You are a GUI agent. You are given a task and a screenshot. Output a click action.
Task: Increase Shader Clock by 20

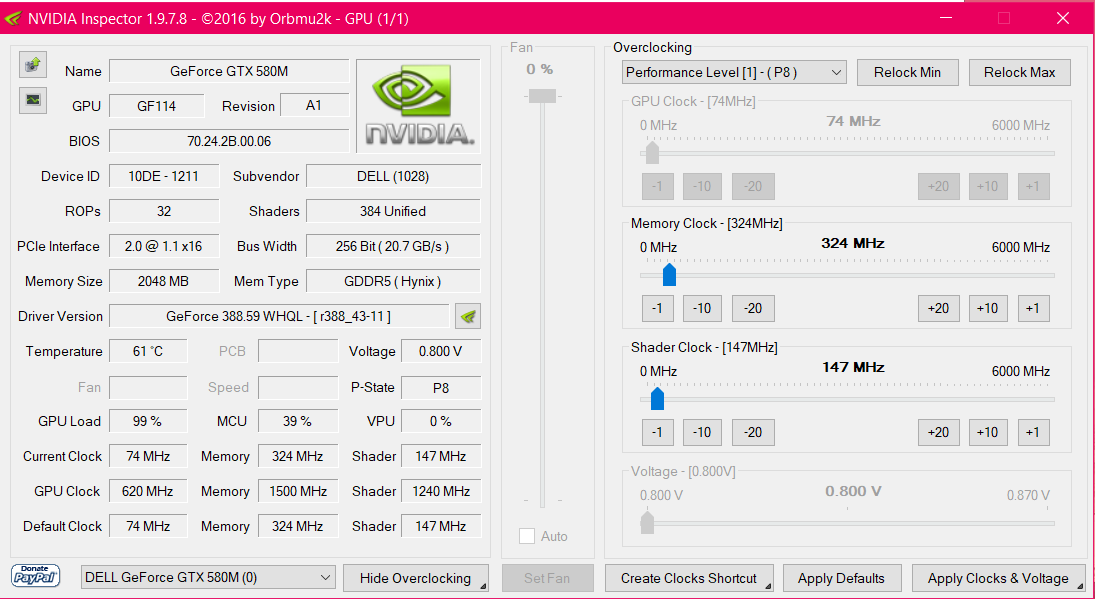[x=938, y=432]
